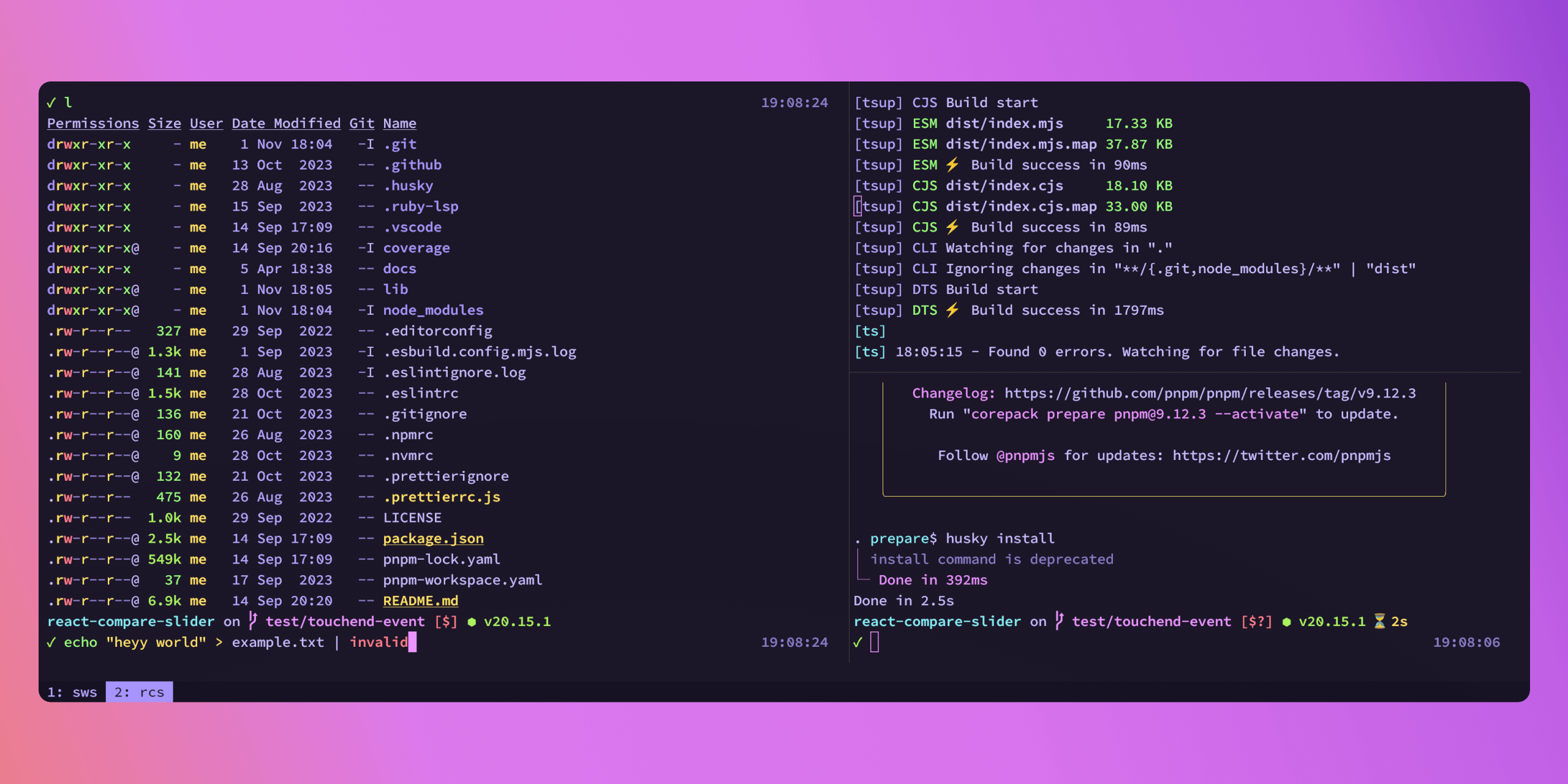The height and width of the screenshot is (784, 1568).
Task: Click the Permissions column header
Action: (x=93, y=123)
